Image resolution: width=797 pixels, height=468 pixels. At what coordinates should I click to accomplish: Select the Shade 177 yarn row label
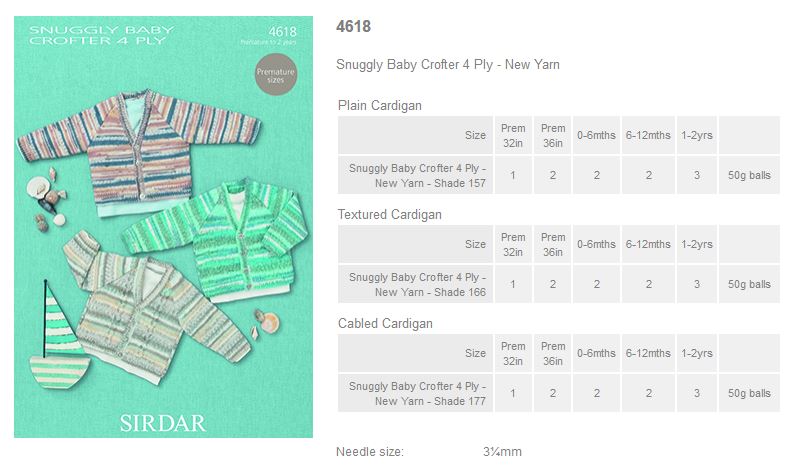415,393
